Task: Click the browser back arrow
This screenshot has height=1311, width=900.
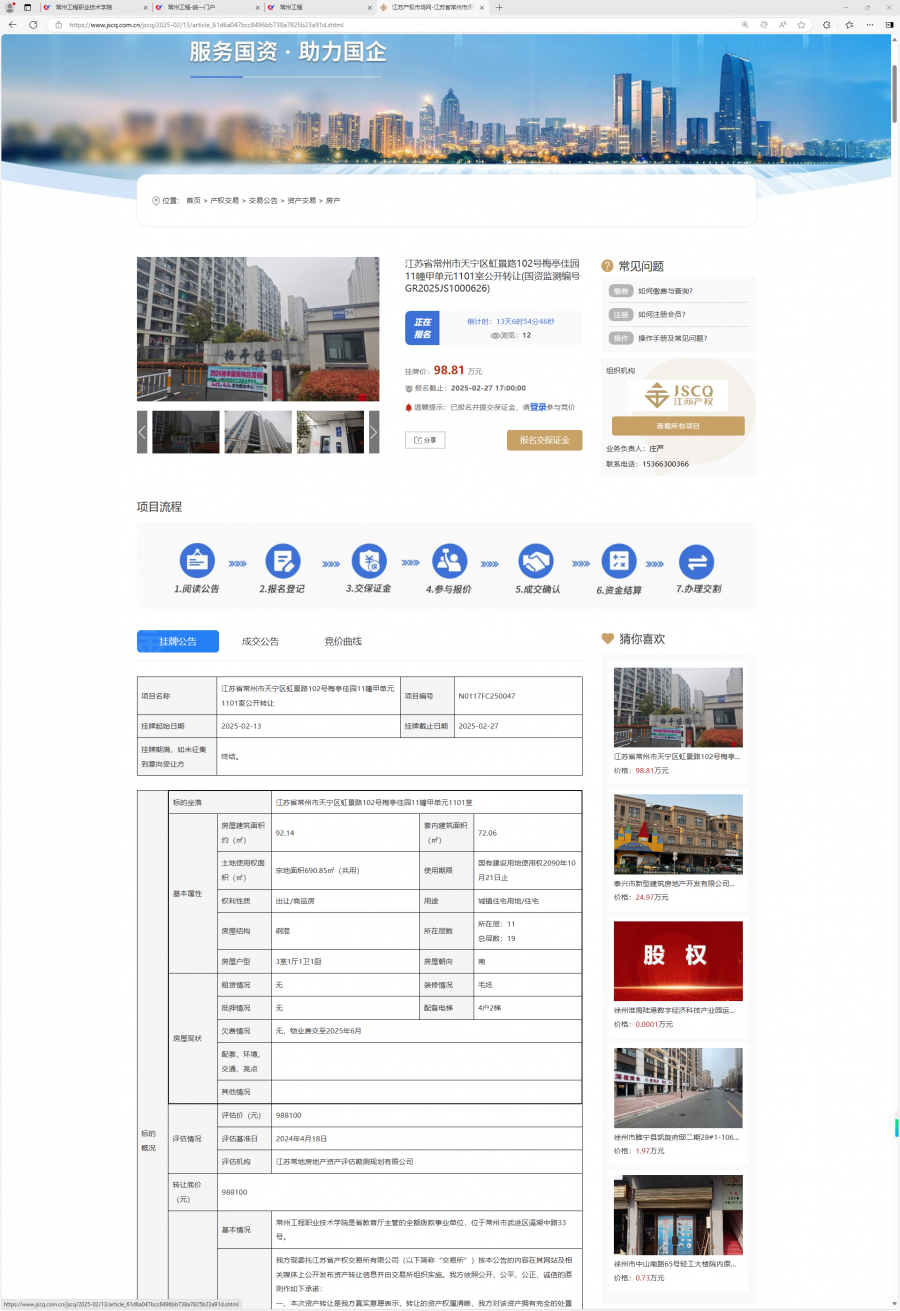Action: [13, 24]
